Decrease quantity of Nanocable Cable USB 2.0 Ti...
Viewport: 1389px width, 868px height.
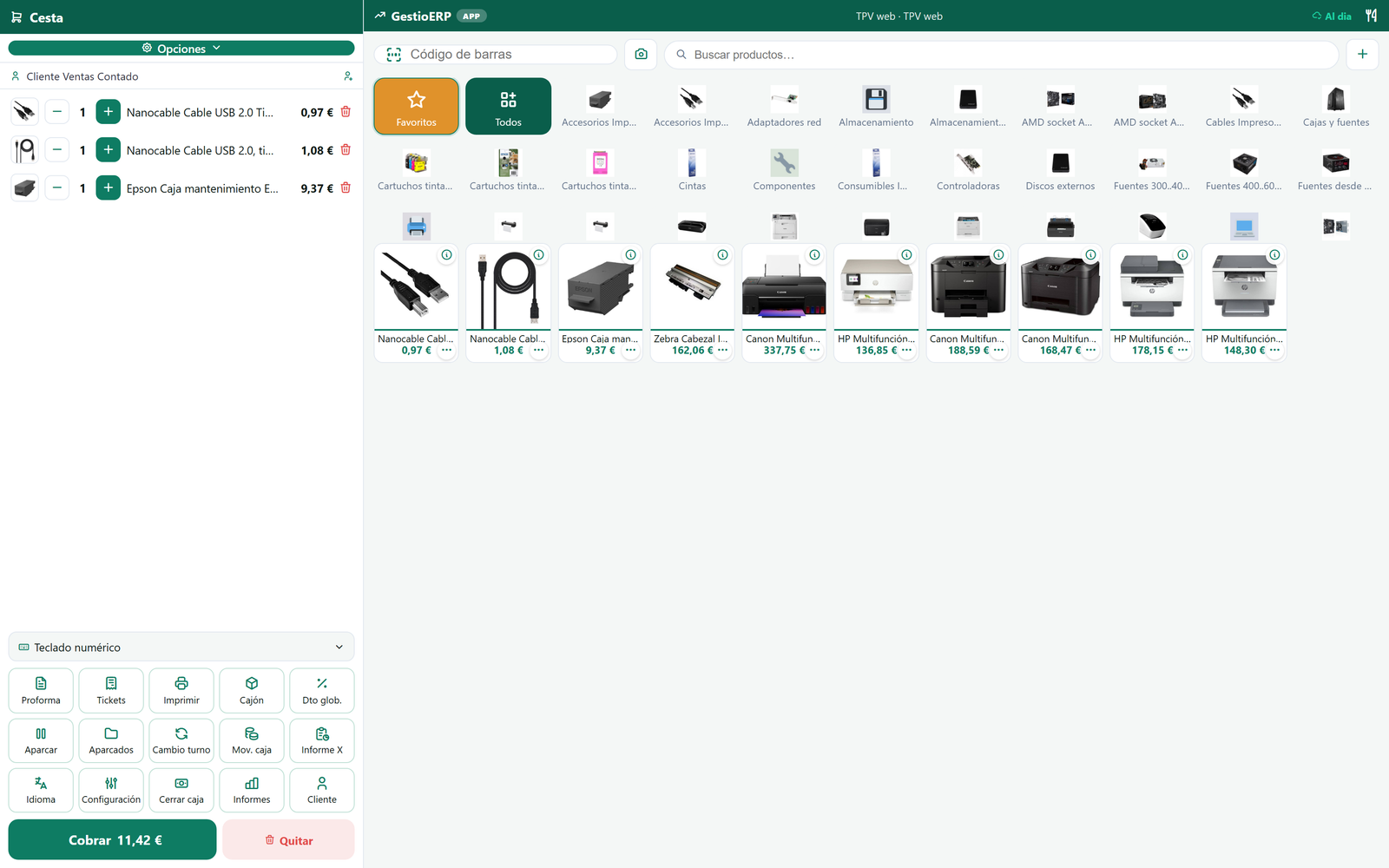tap(57, 112)
